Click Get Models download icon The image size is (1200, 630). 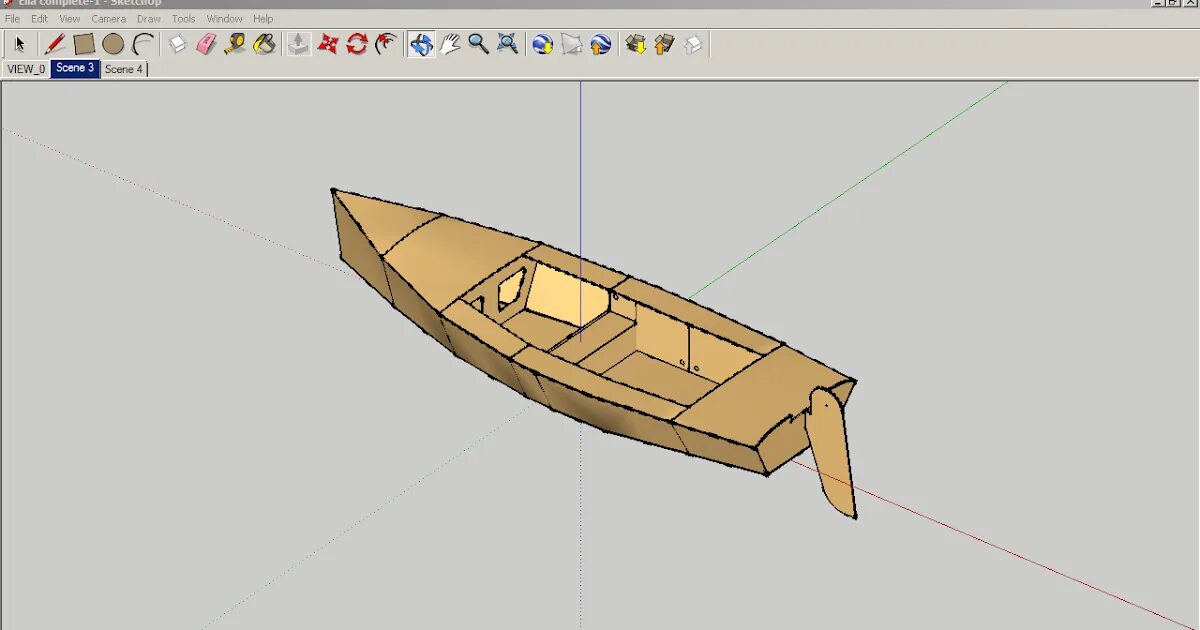636,44
